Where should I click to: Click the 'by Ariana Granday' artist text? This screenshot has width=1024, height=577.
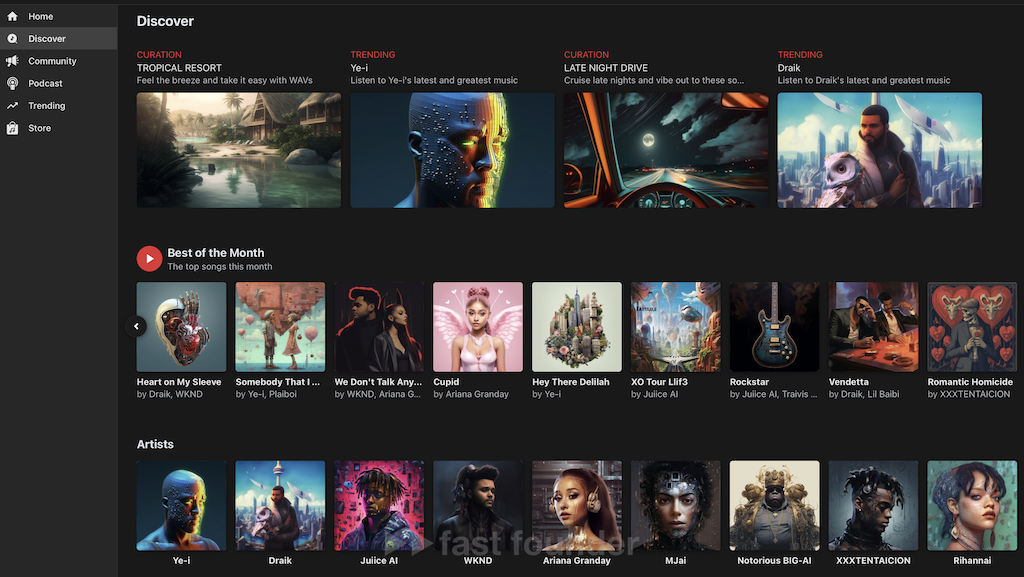pyautogui.click(x=471, y=394)
